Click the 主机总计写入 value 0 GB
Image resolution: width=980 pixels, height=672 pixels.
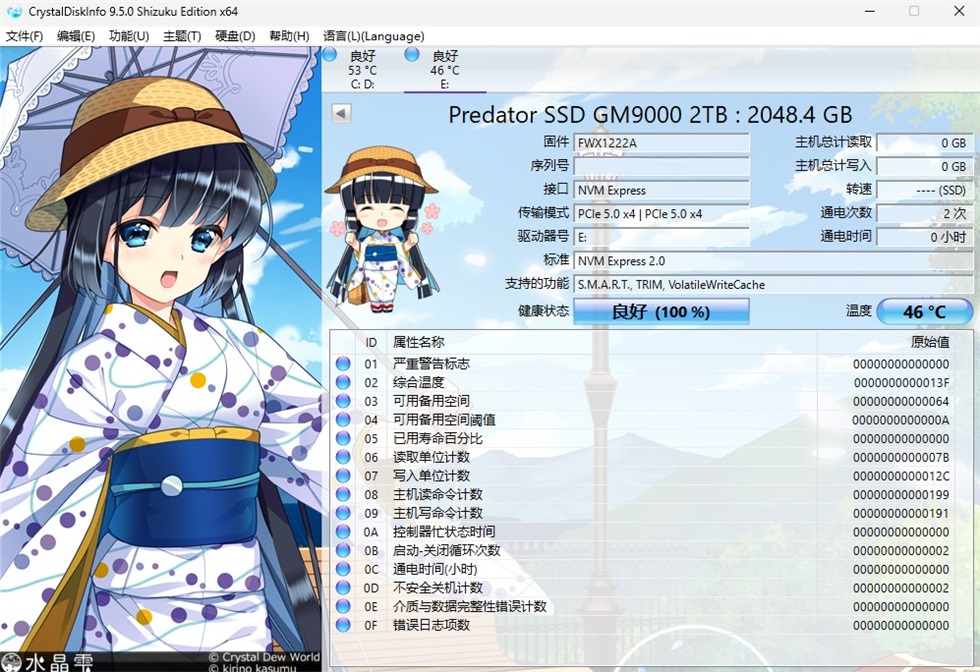click(924, 166)
